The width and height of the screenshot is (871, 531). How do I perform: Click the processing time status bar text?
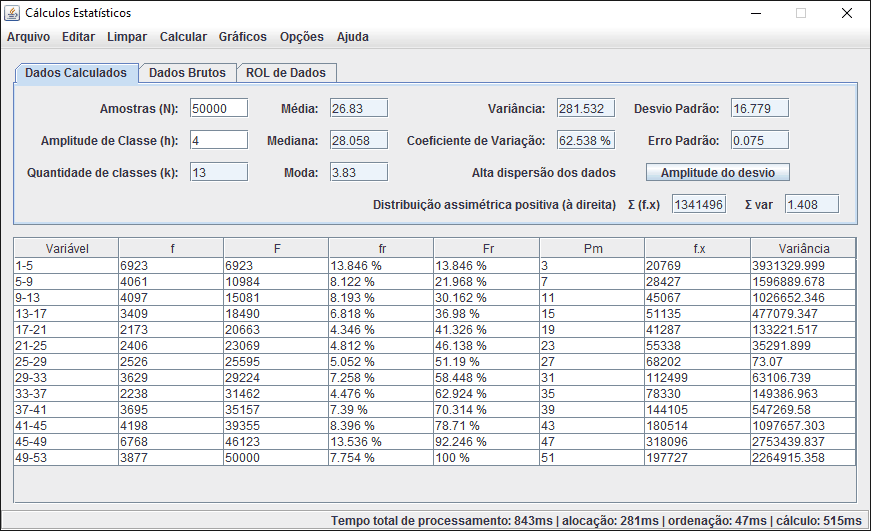tap(596, 520)
